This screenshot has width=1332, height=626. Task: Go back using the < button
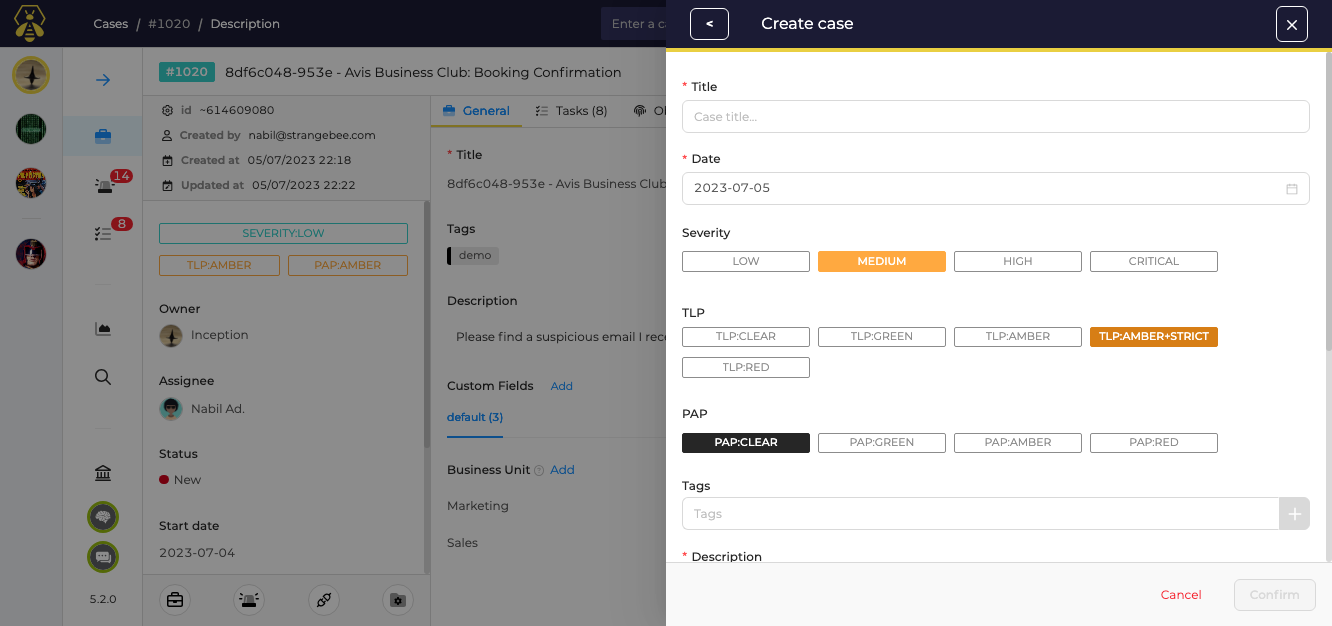tap(709, 24)
